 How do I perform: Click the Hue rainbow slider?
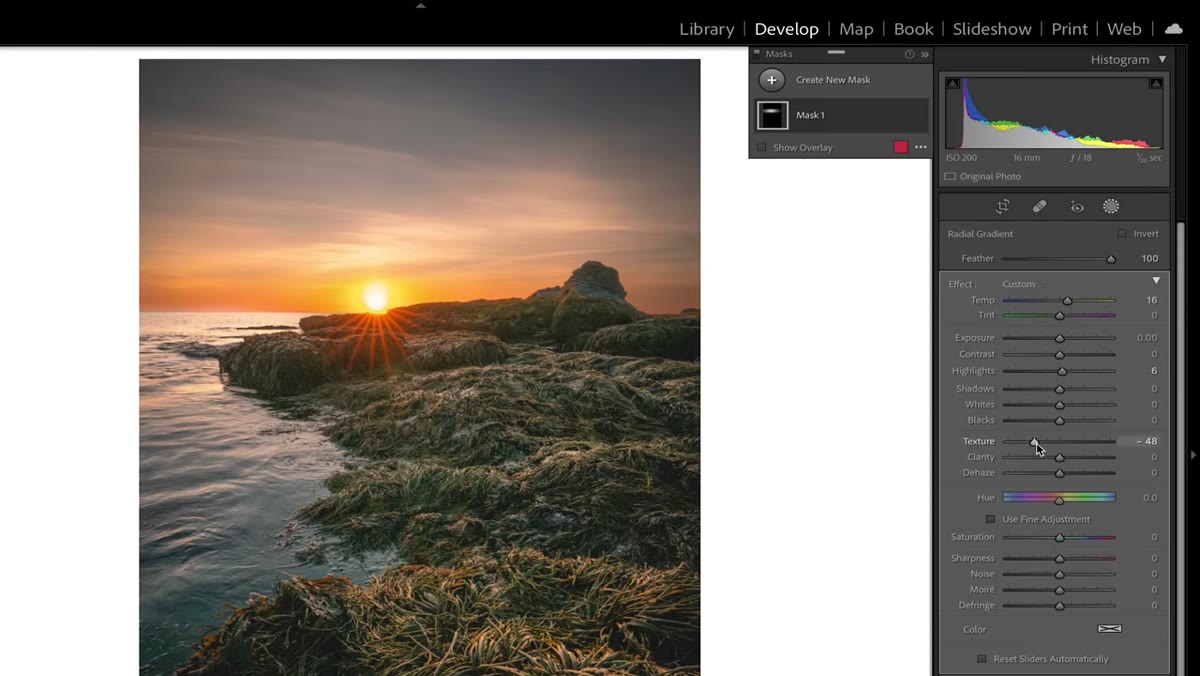pos(1059,497)
